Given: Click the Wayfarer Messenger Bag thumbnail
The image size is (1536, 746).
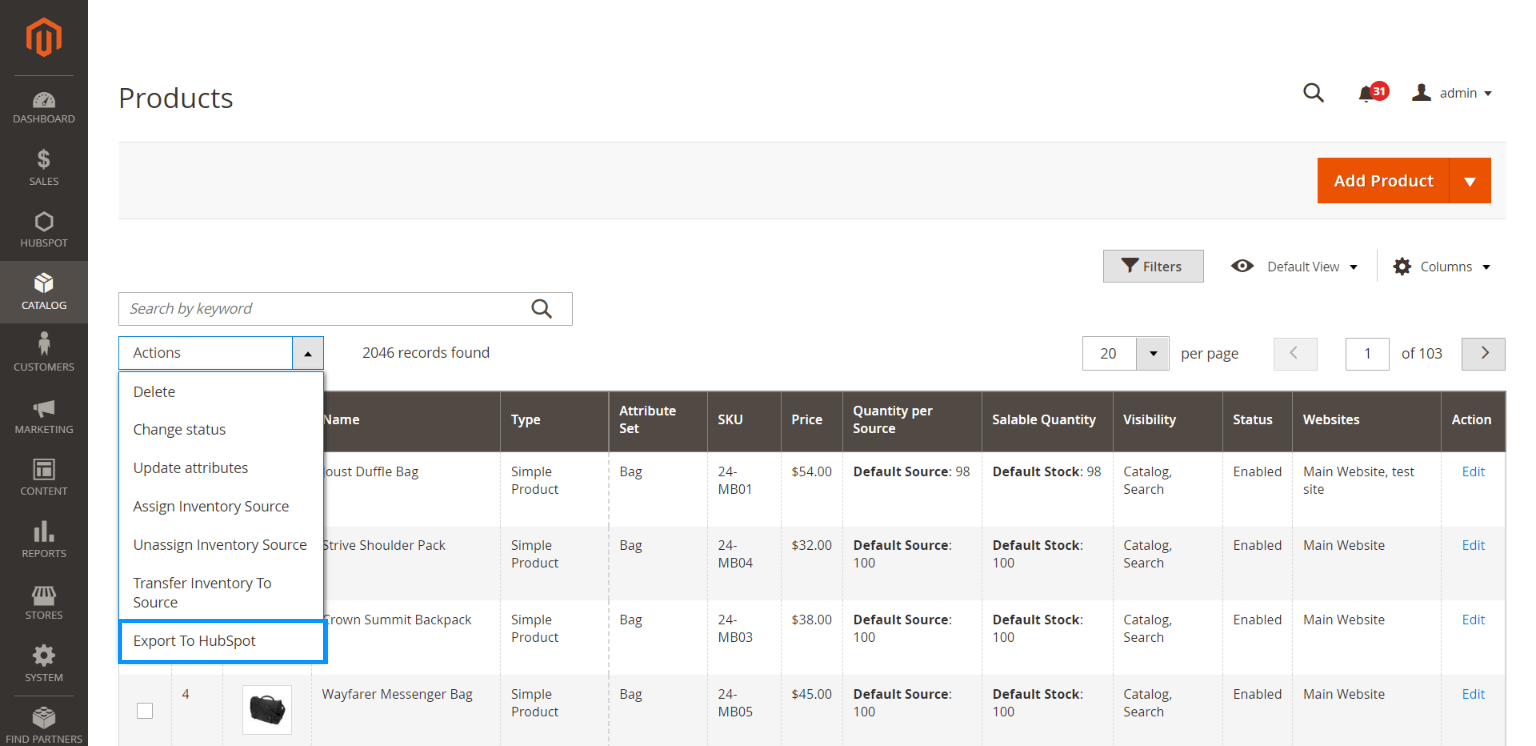Looking at the screenshot, I should pos(266,710).
